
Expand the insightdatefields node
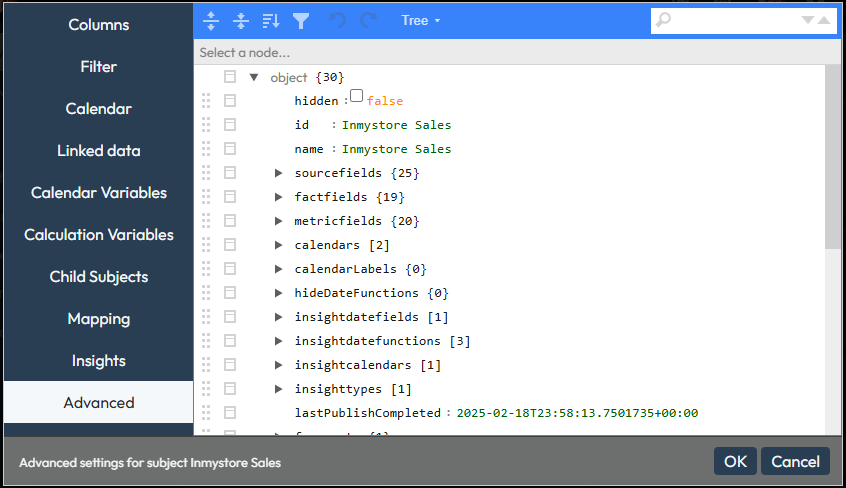[278, 317]
